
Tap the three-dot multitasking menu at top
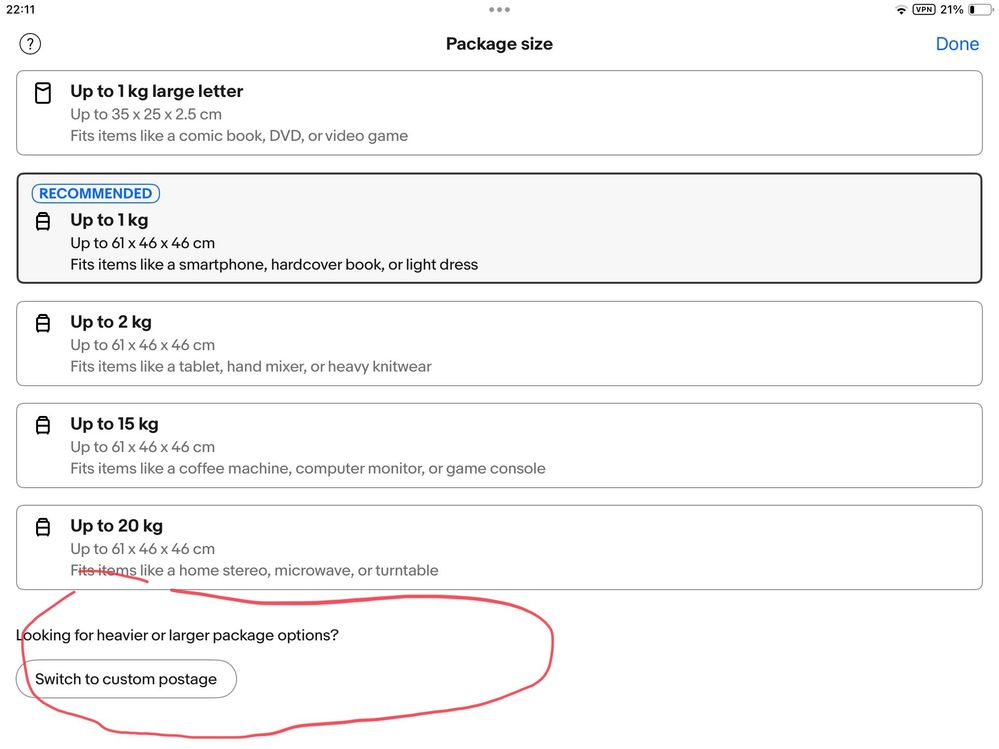499,10
